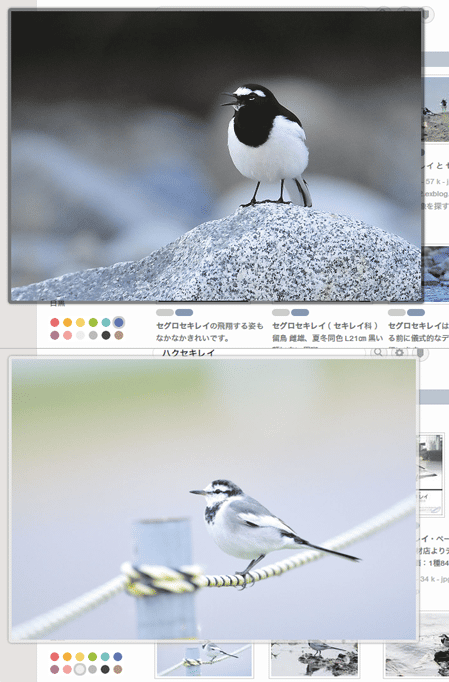Choose the orange swatch under the rope wagtail photo
This screenshot has height=682, width=449.
(67, 656)
